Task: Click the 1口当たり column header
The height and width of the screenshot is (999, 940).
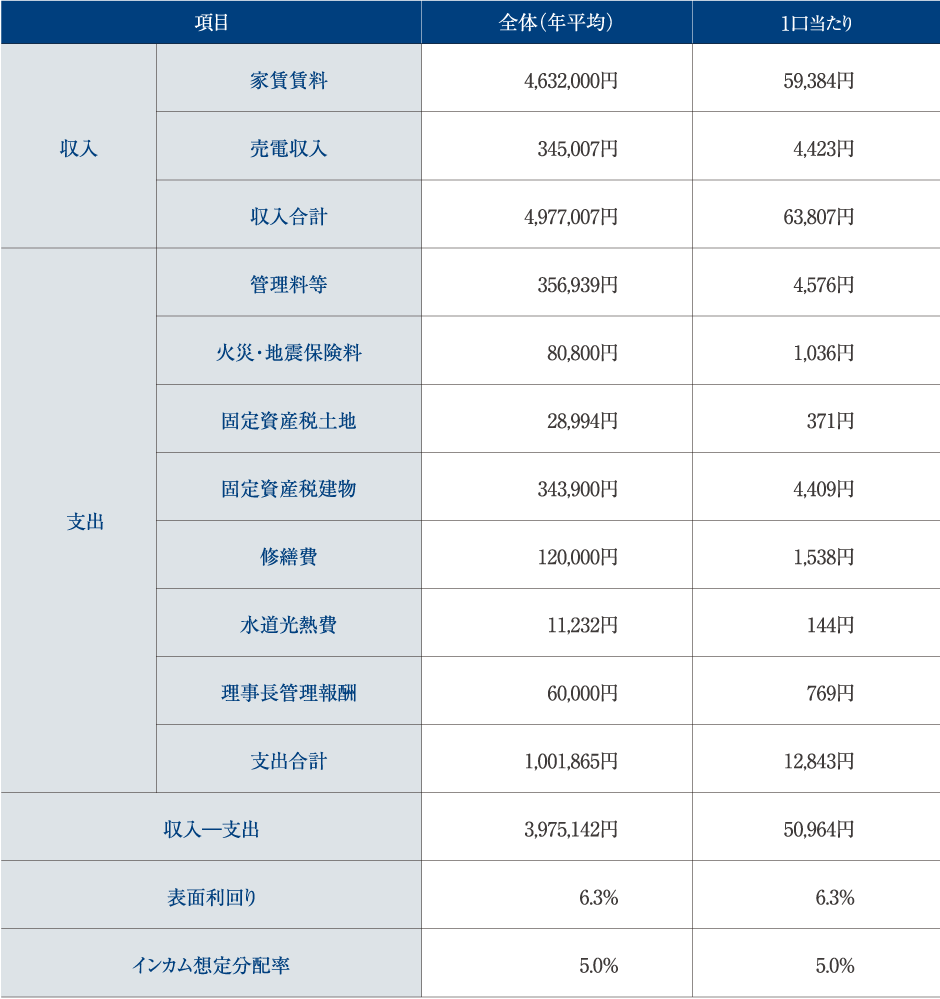Action: pyautogui.click(x=816, y=22)
